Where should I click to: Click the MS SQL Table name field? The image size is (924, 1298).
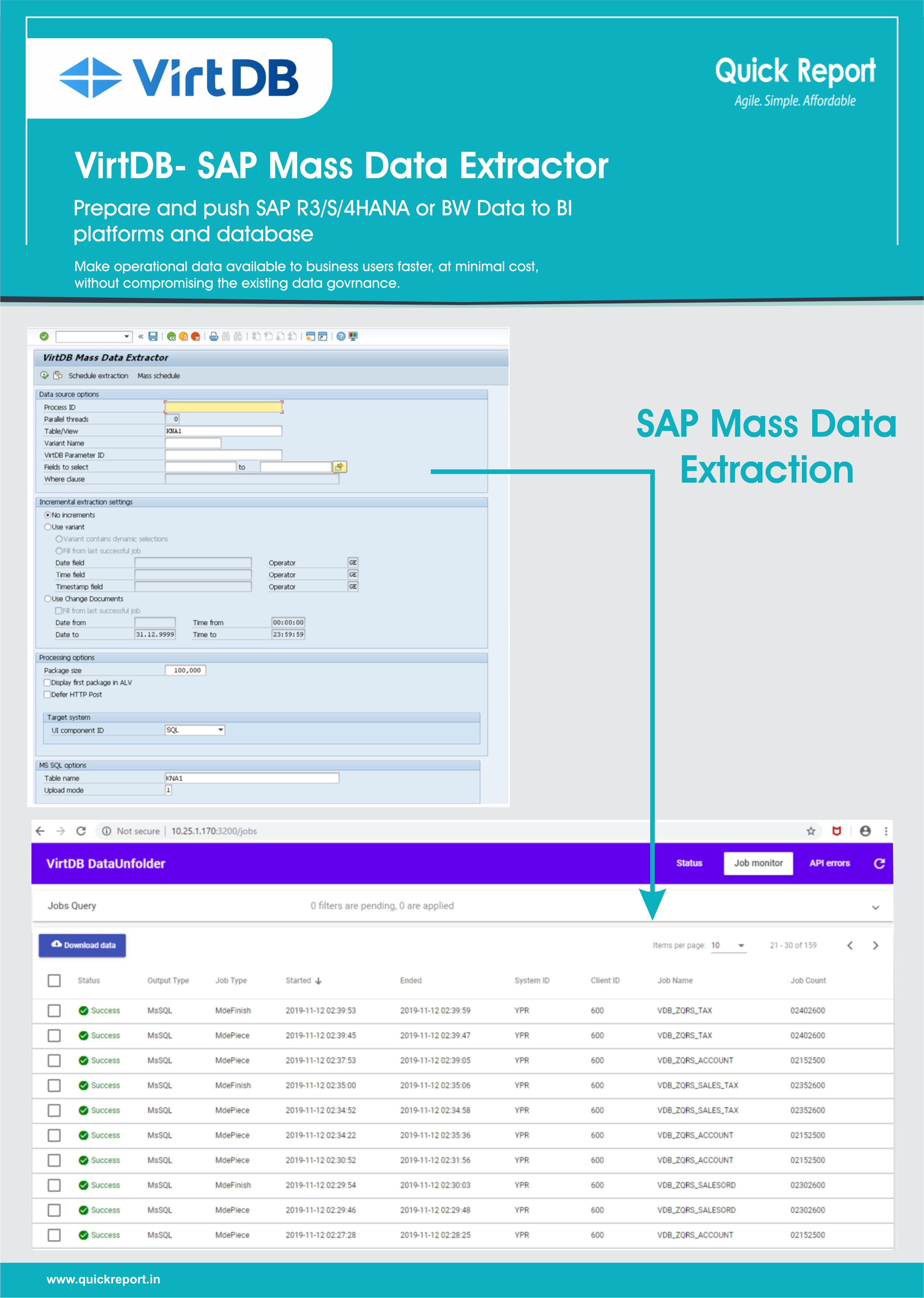[x=252, y=778]
